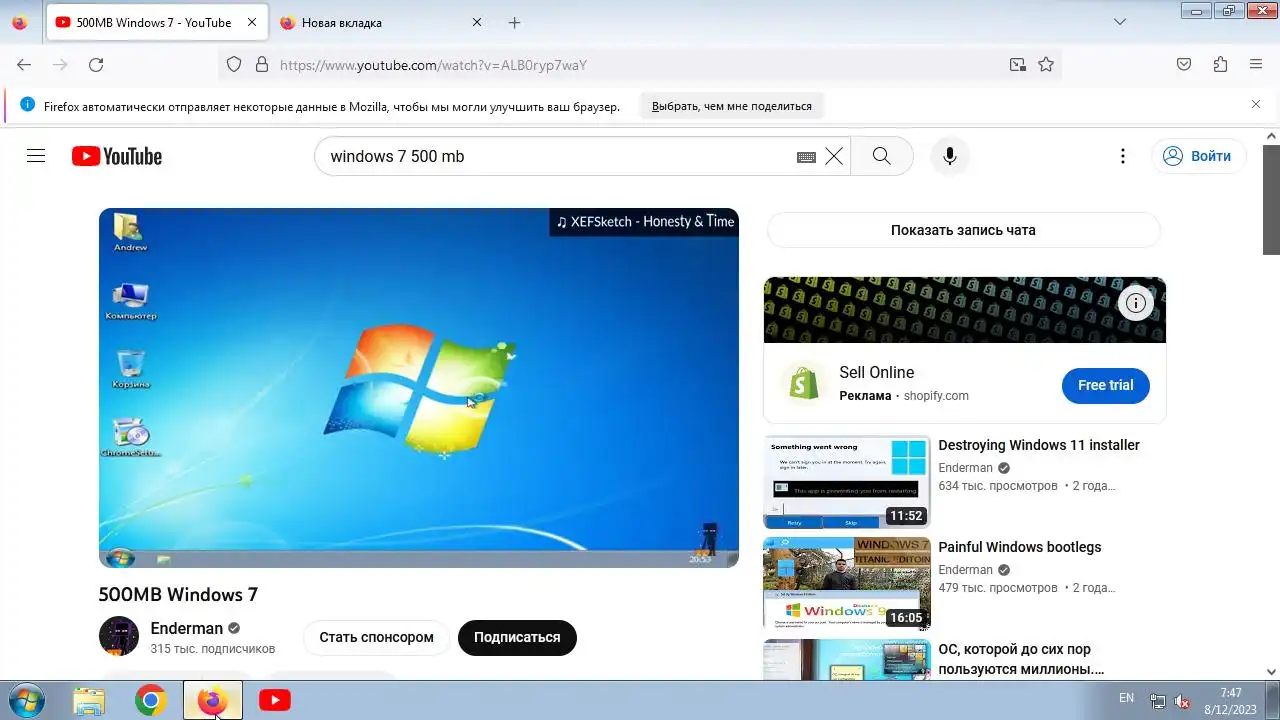
Task: Open the on-screen keyboard in search box
Action: click(806, 157)
